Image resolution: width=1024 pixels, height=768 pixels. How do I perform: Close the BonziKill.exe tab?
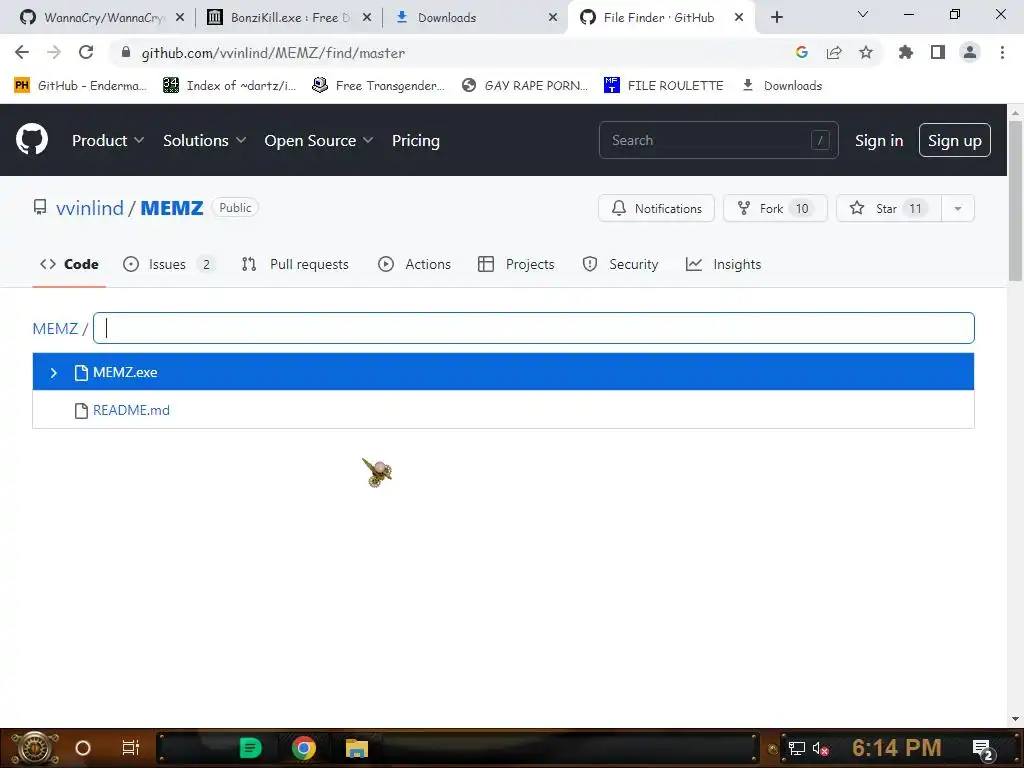(367, 18)
